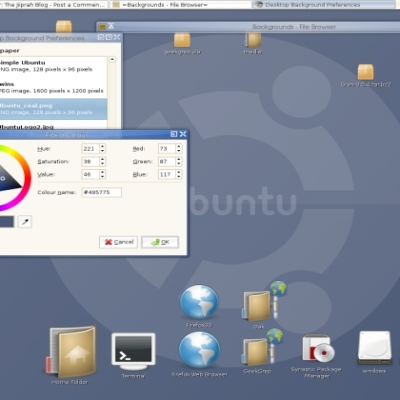Select the UbuntuLogo2.jpg wallpaper entry
The width and height of the screenshot is (400, 400).
tap(53, 126)
